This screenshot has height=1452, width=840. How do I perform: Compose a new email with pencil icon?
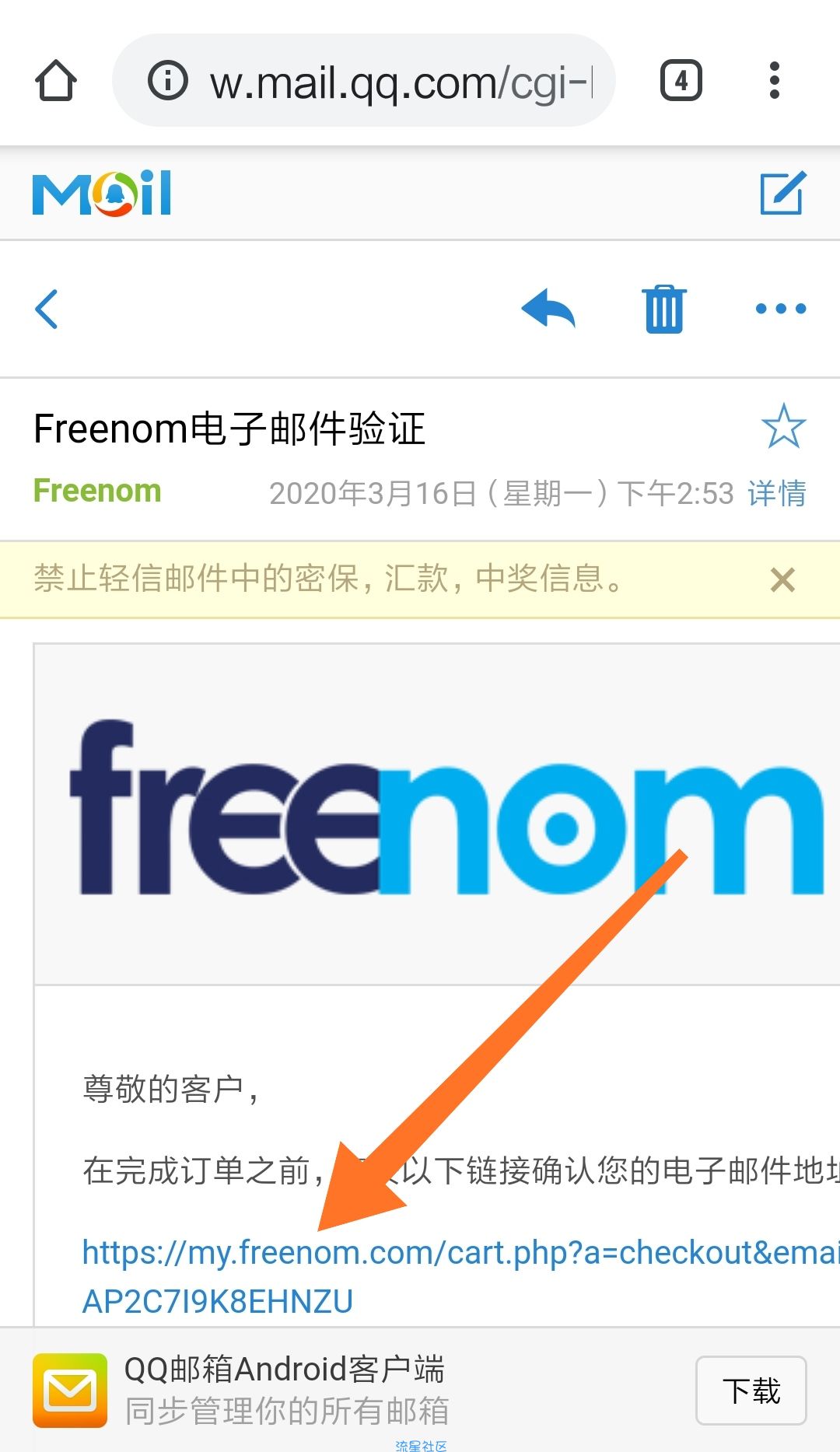point(783,193)
